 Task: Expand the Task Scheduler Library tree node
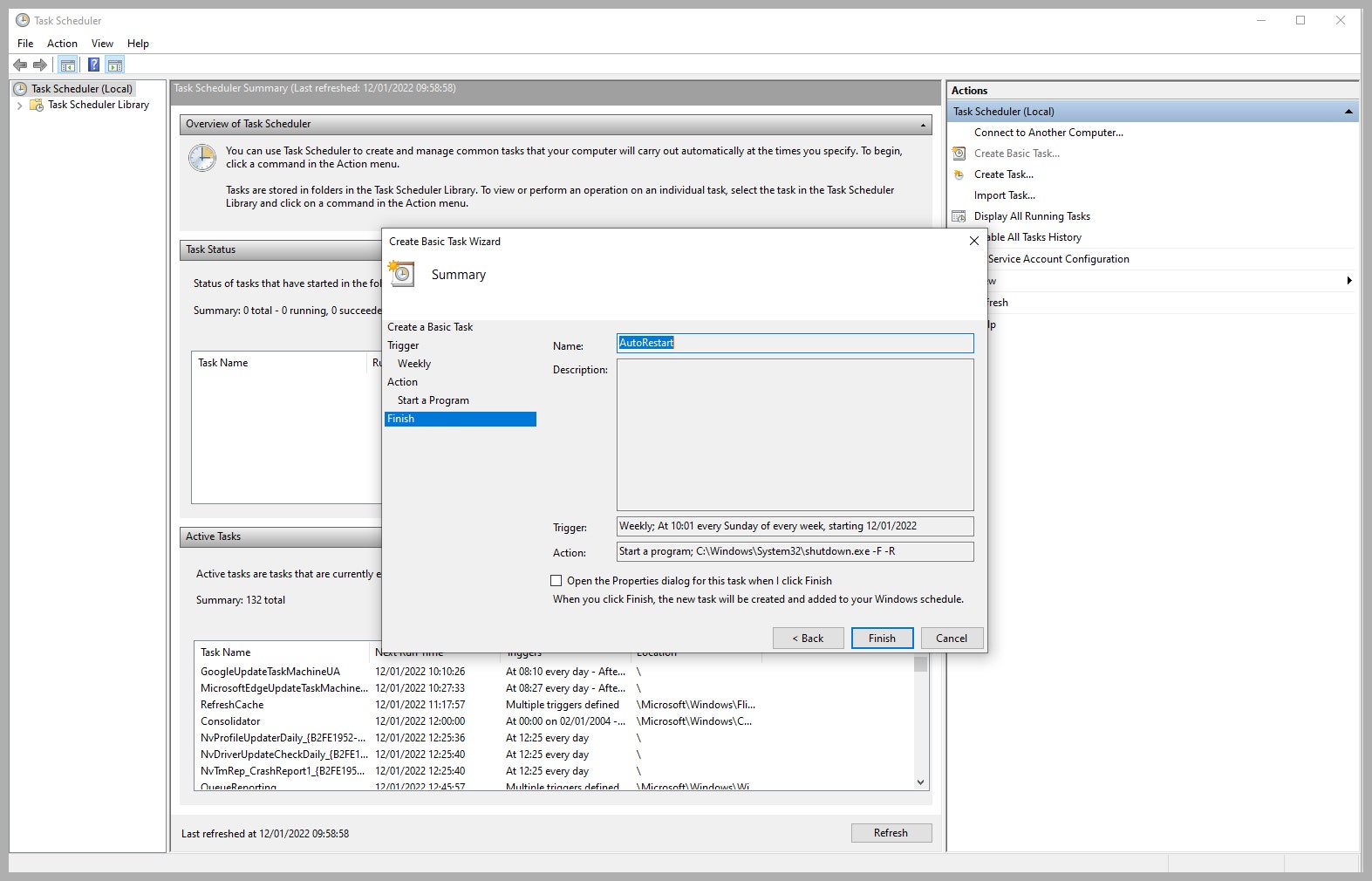[20, 105]
